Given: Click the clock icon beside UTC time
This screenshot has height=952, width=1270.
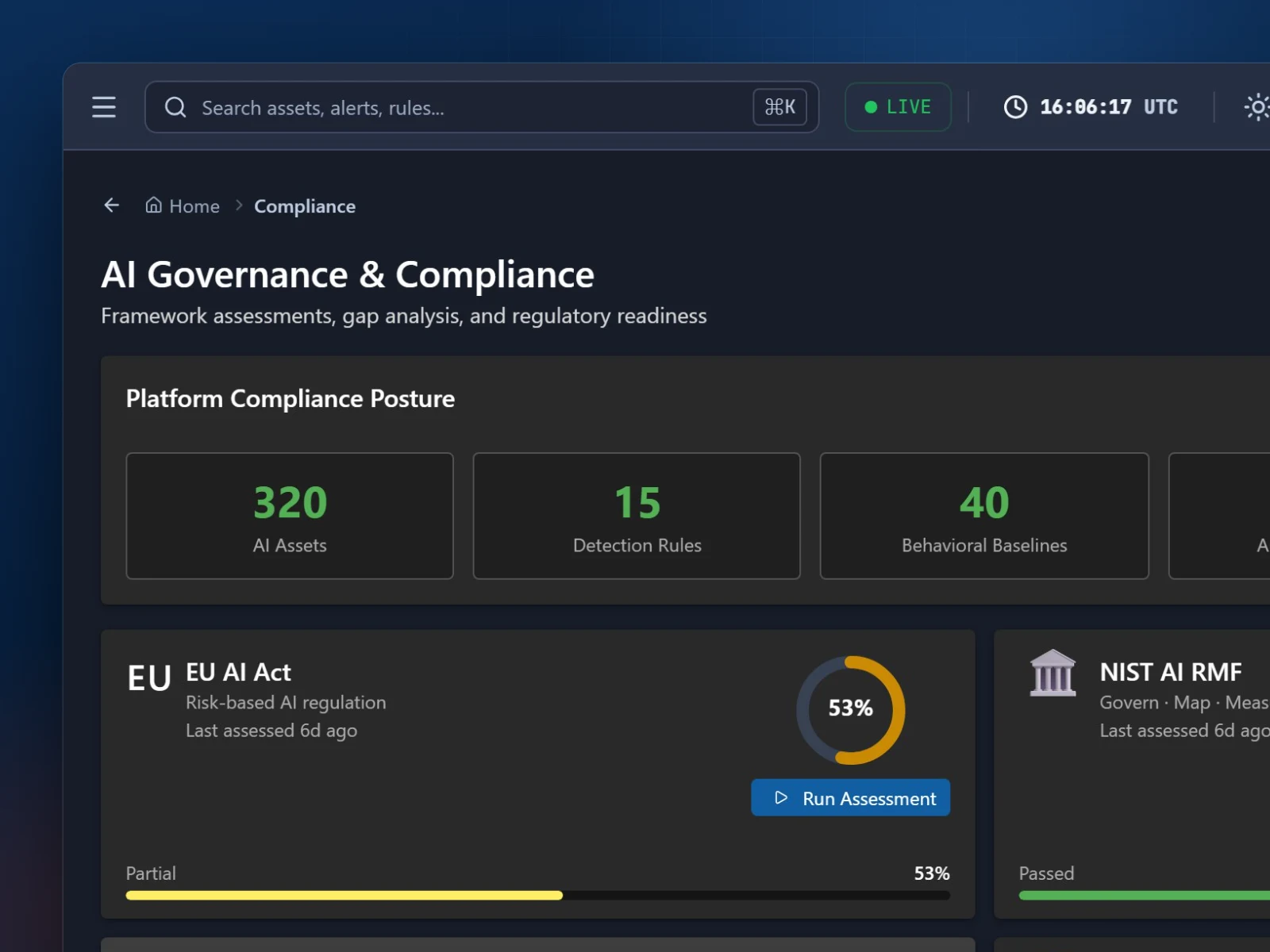Looking at the screenshot, I should click(x=1015, y=107).
